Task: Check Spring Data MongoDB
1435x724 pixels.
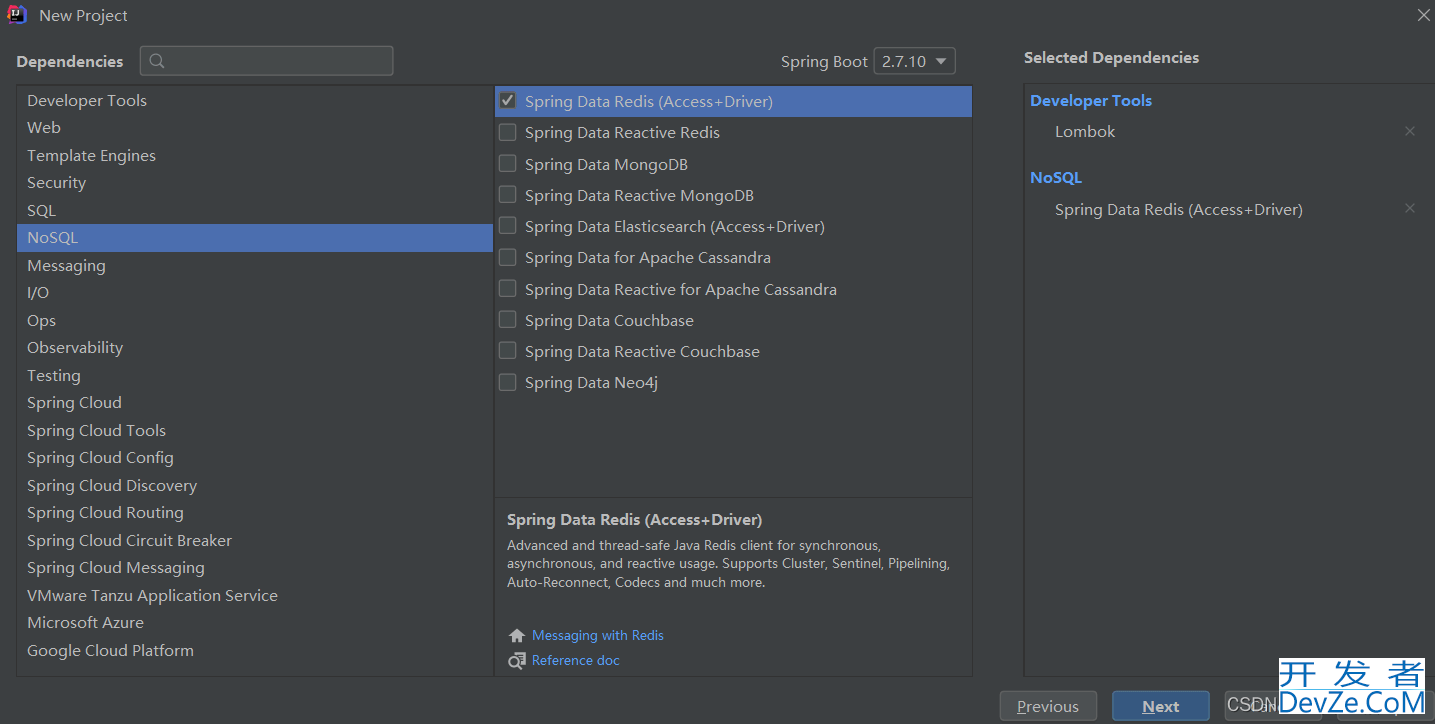Action: tap(508, 164)
